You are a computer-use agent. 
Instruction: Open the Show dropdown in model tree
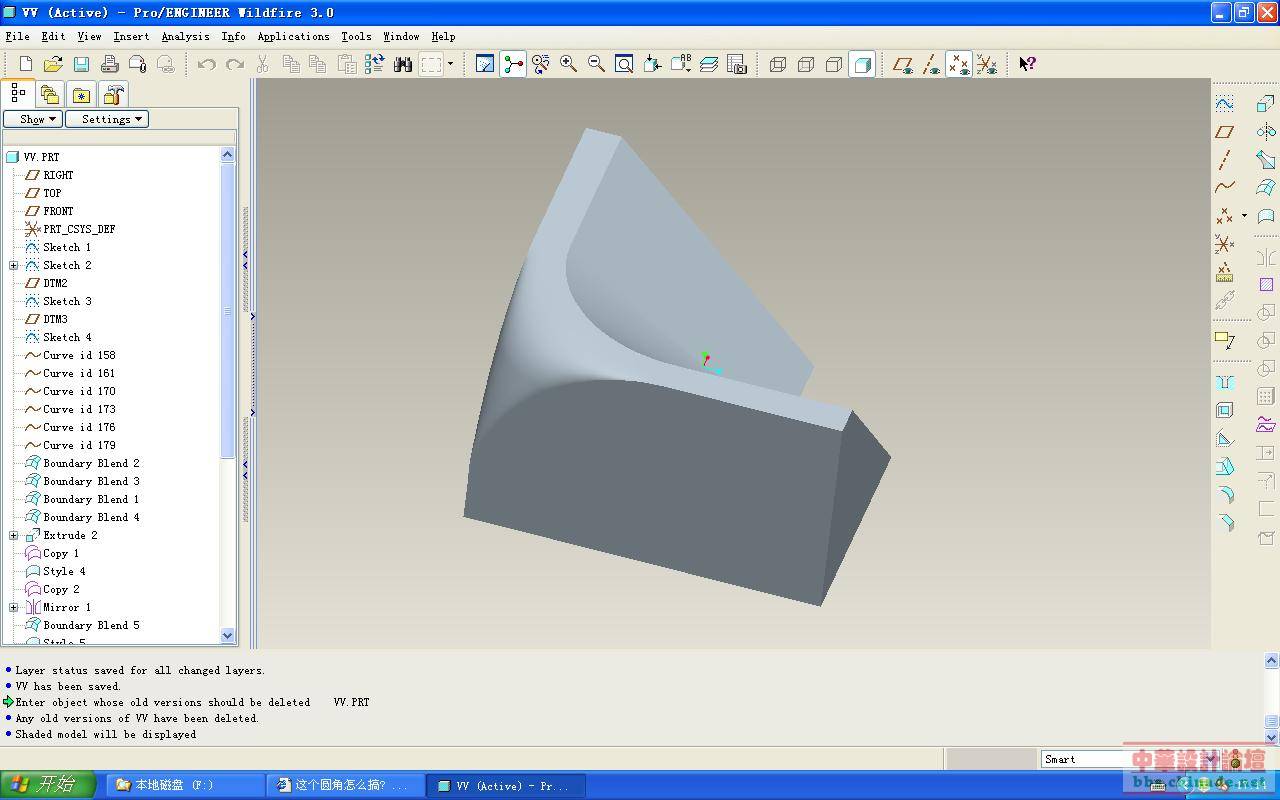coord(33,119)
